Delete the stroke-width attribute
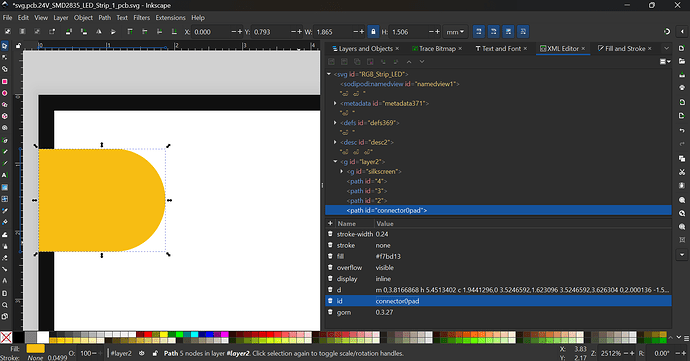The height and width of the screenshot is (361, 690). pyautogui.click(x=330, y=234)
